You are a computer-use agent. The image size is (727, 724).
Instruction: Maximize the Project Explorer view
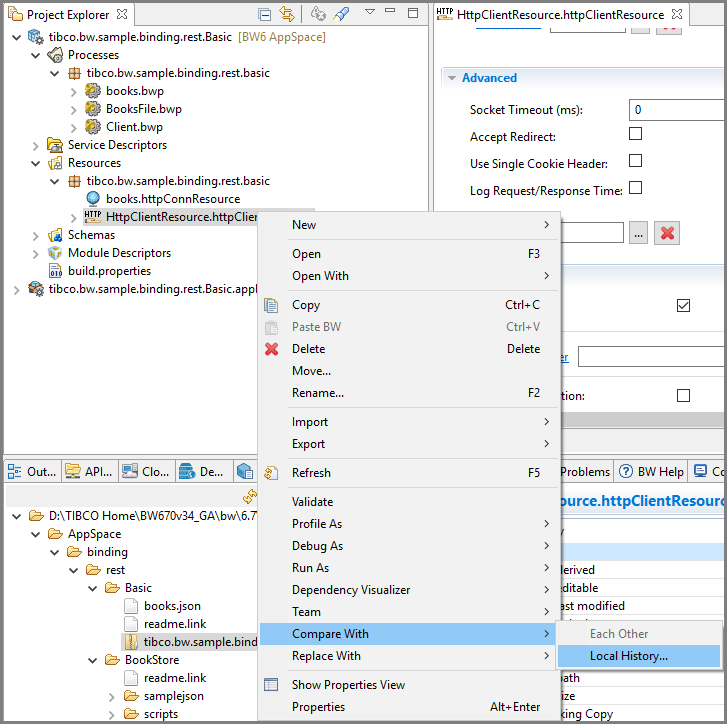(x=413, y=13)
